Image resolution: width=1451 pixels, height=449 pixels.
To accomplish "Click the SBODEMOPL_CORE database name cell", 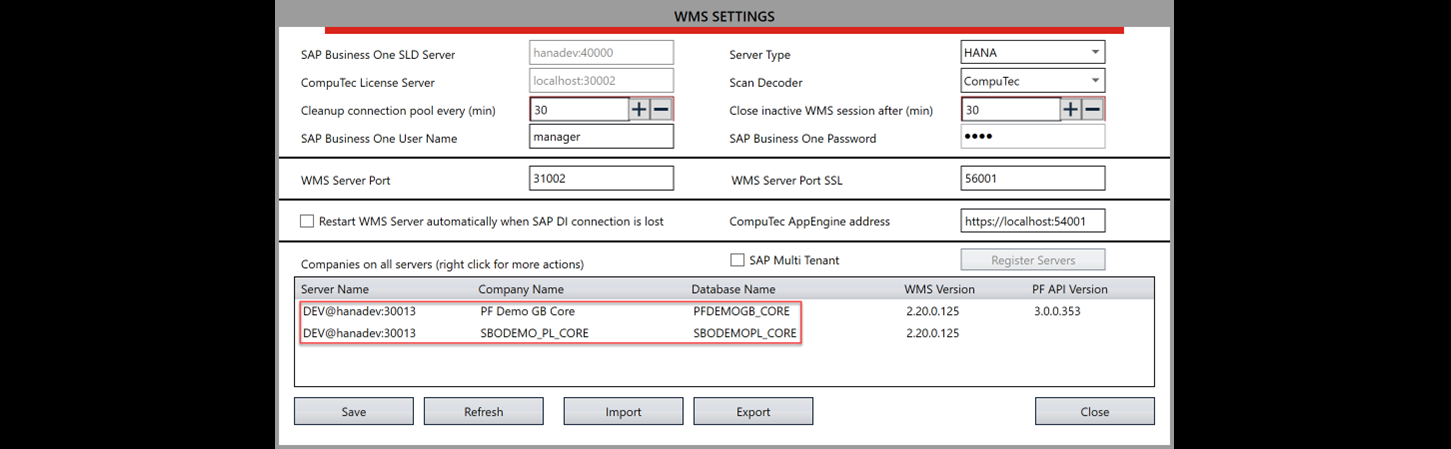I will 744,333.
